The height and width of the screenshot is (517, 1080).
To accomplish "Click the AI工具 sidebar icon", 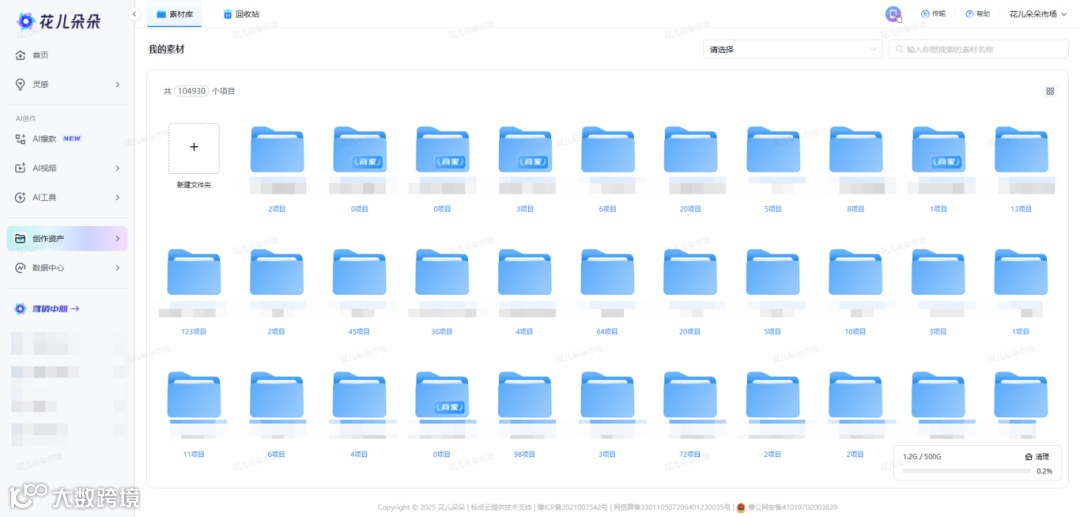I will 20,198.
